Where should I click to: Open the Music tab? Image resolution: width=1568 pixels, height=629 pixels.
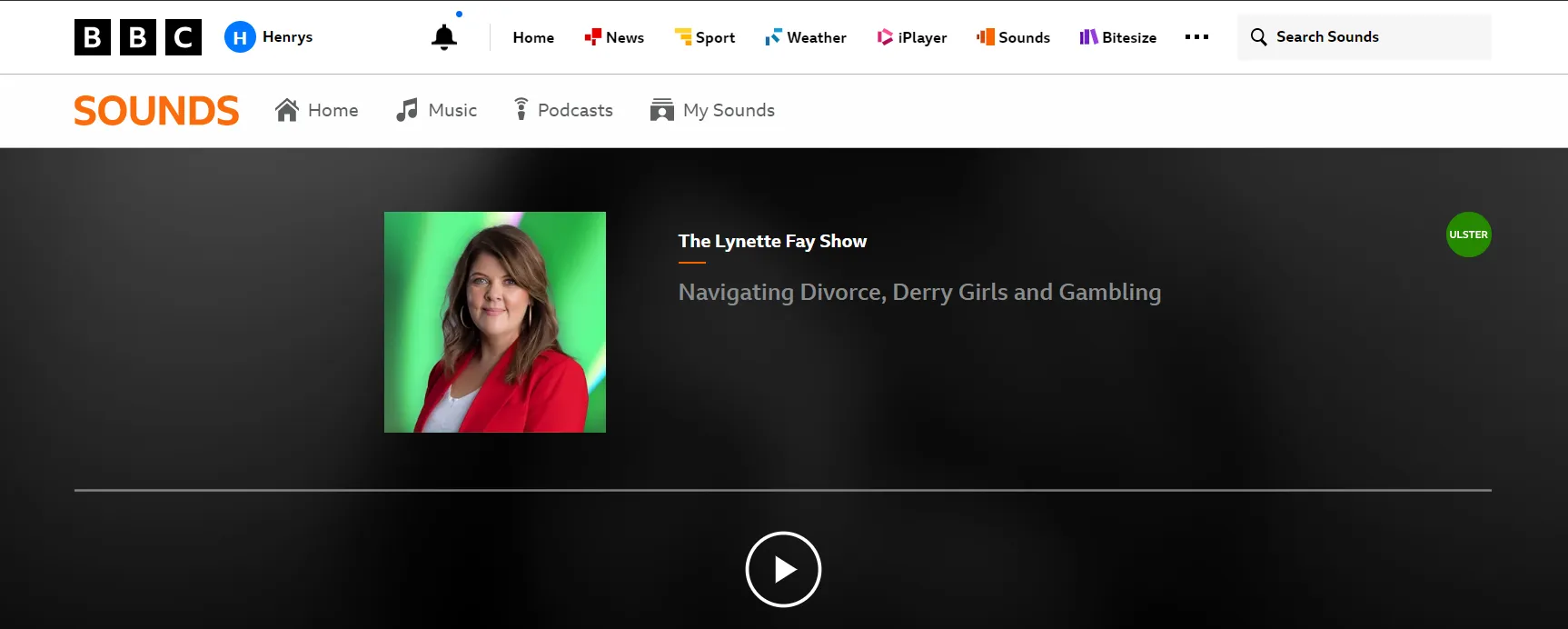tap(436, 110)
